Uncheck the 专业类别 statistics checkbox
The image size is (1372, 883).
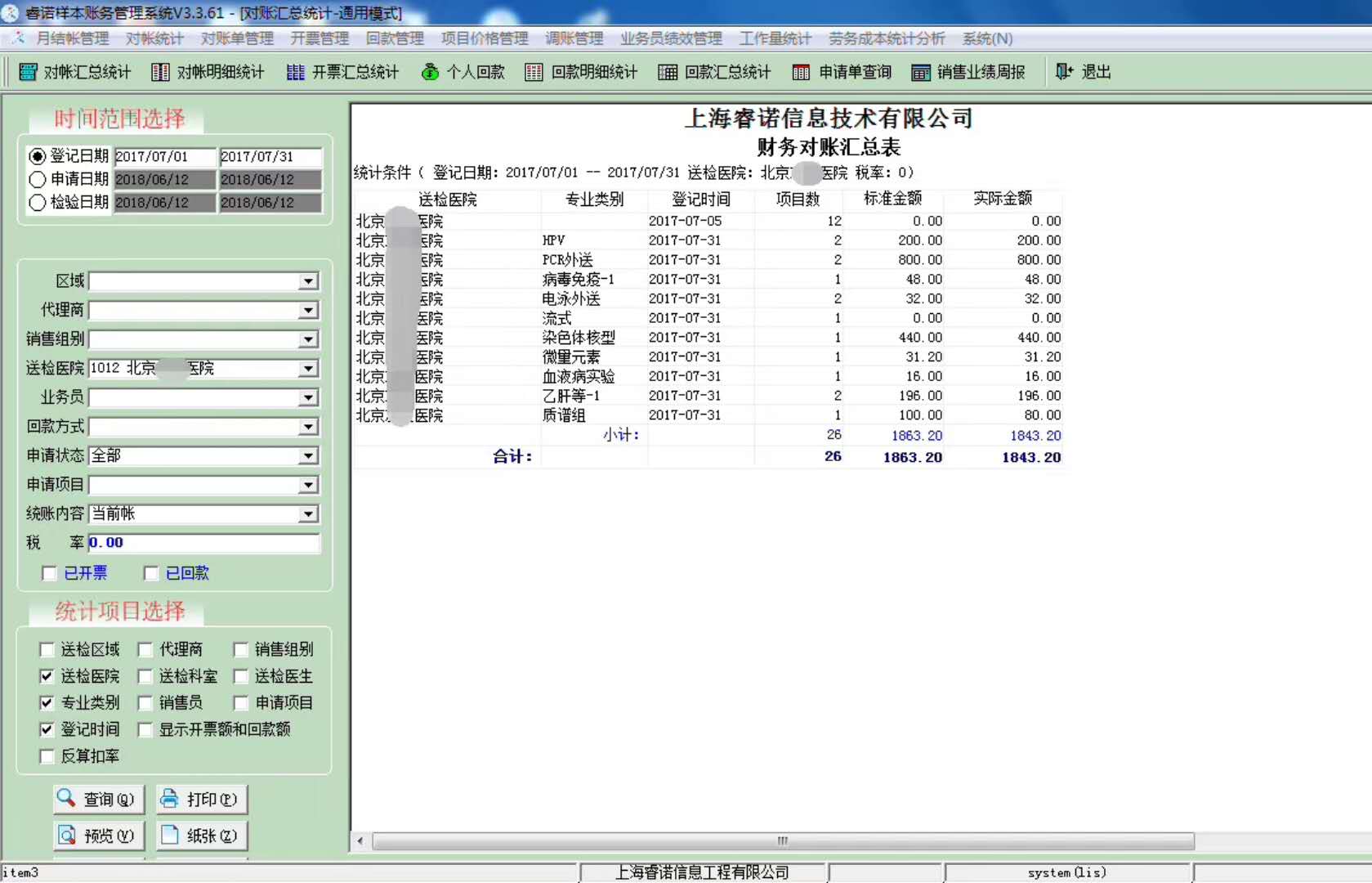coord(47,703)
